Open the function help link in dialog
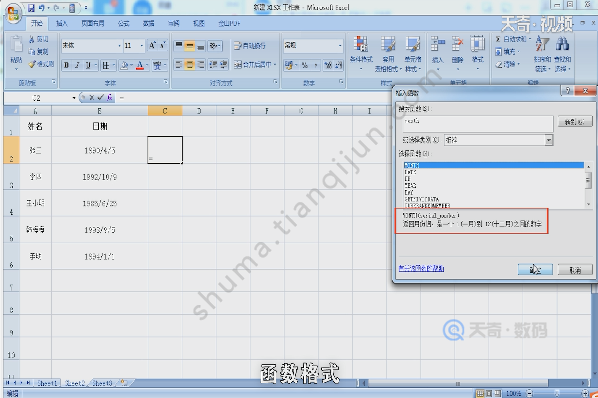598x398 pixels. point(421,268)
